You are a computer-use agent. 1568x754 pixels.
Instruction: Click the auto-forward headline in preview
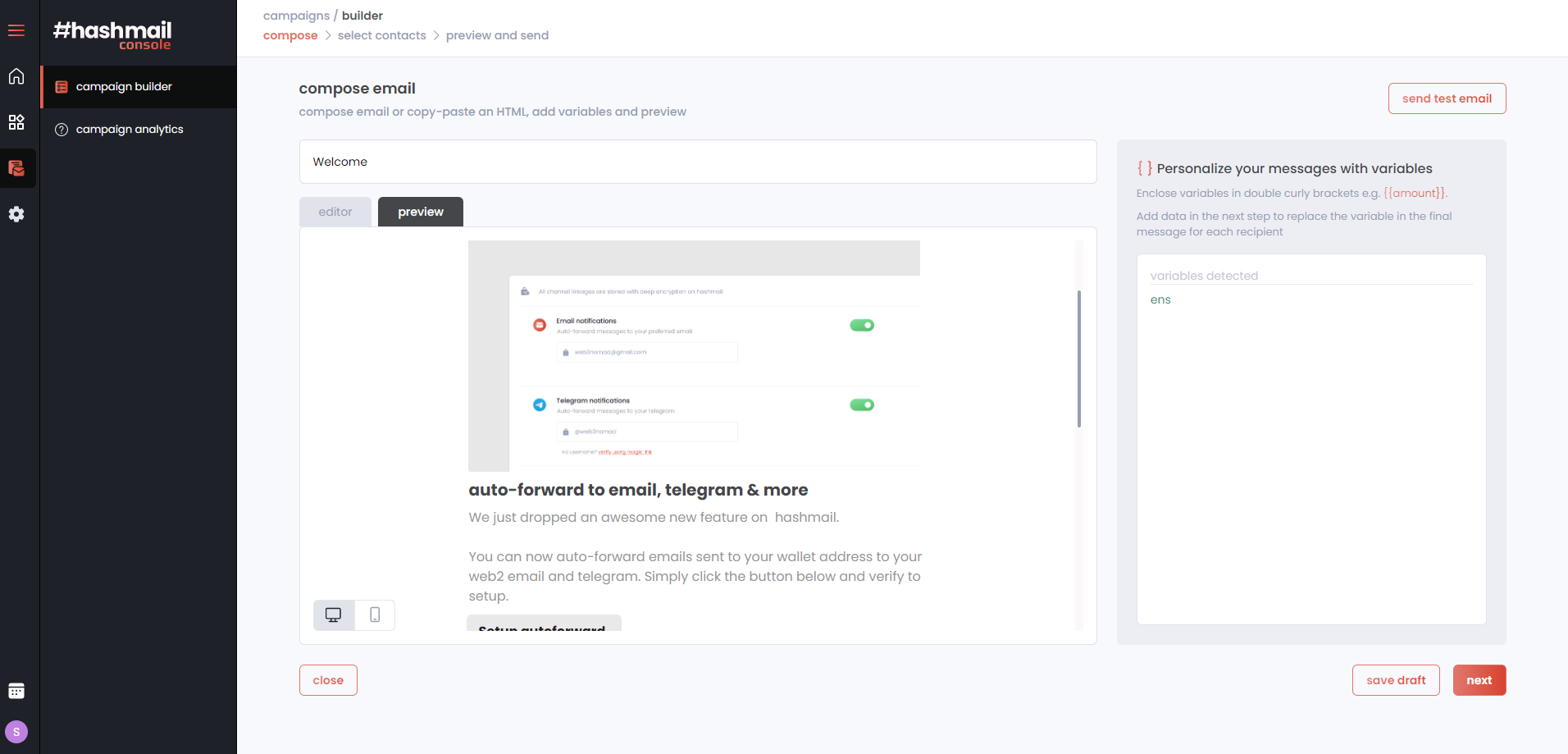pos(638,490)
